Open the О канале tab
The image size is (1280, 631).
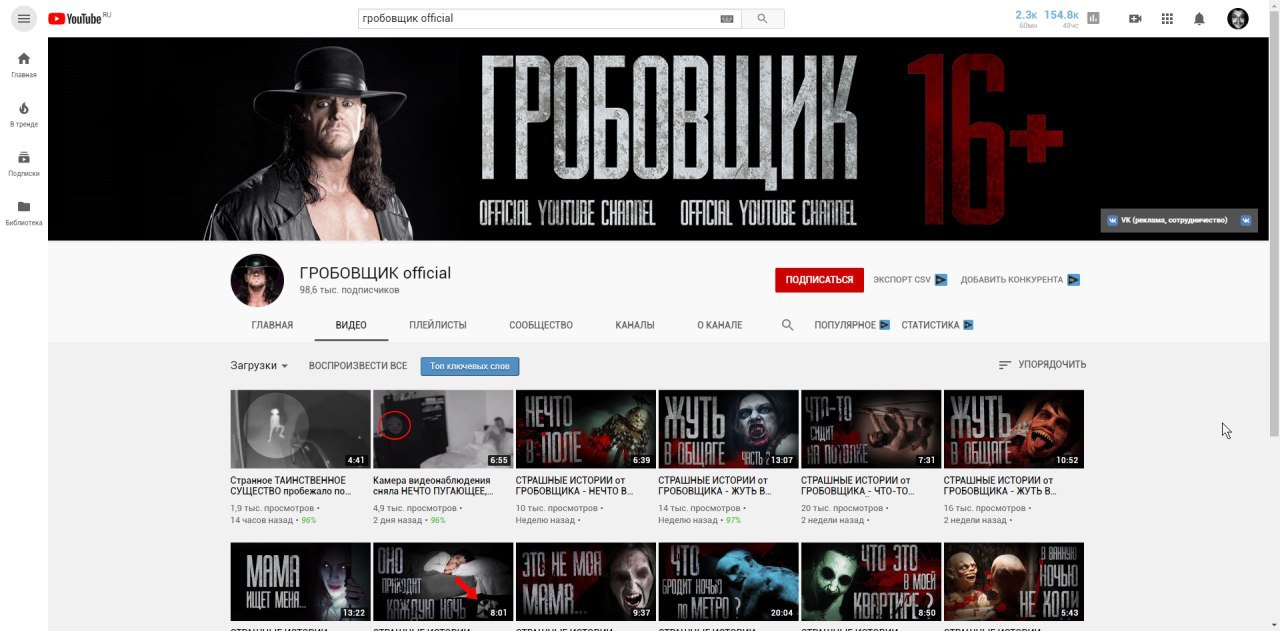720,325
